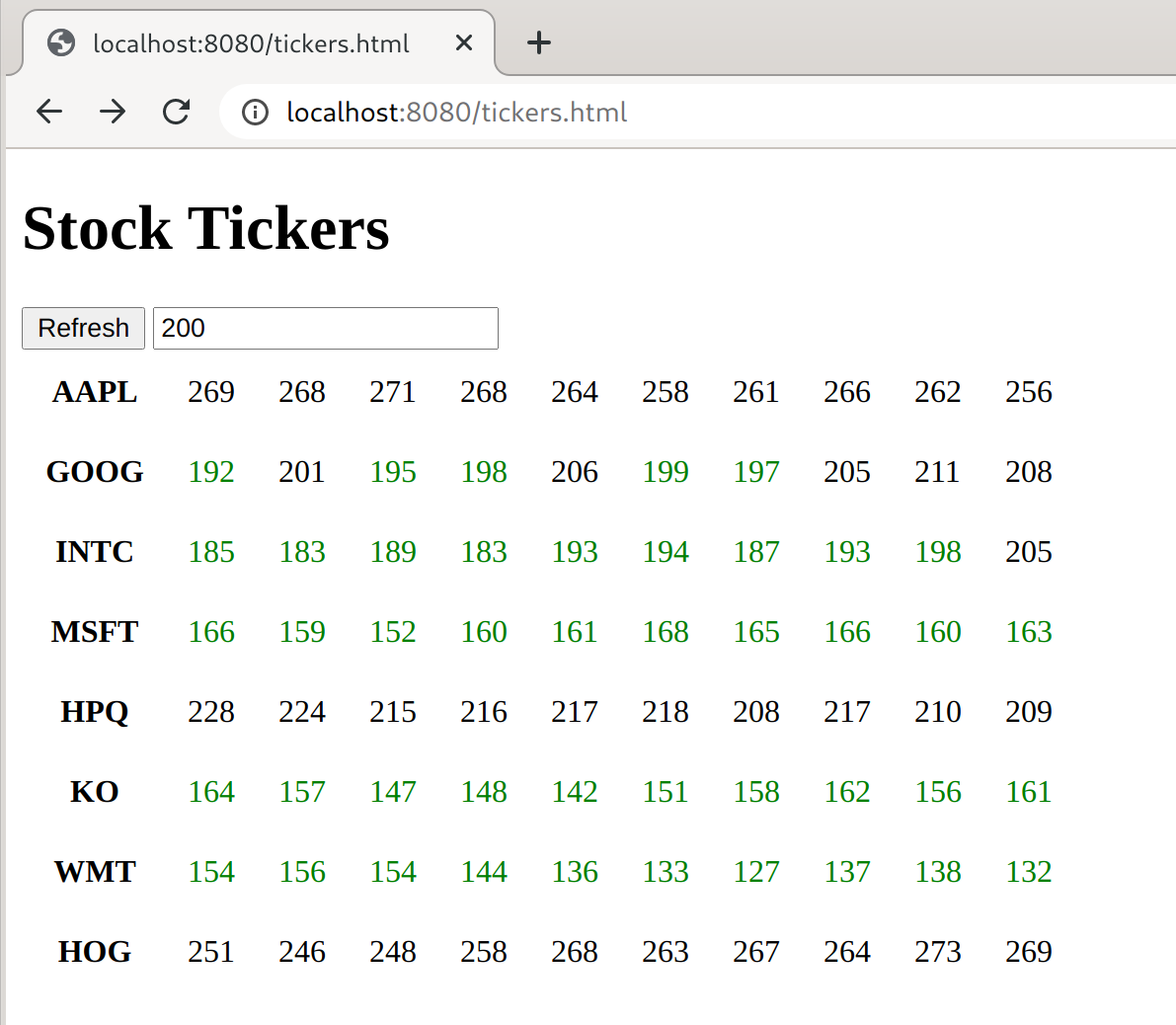View site information icon in address bar

(255, 113)
